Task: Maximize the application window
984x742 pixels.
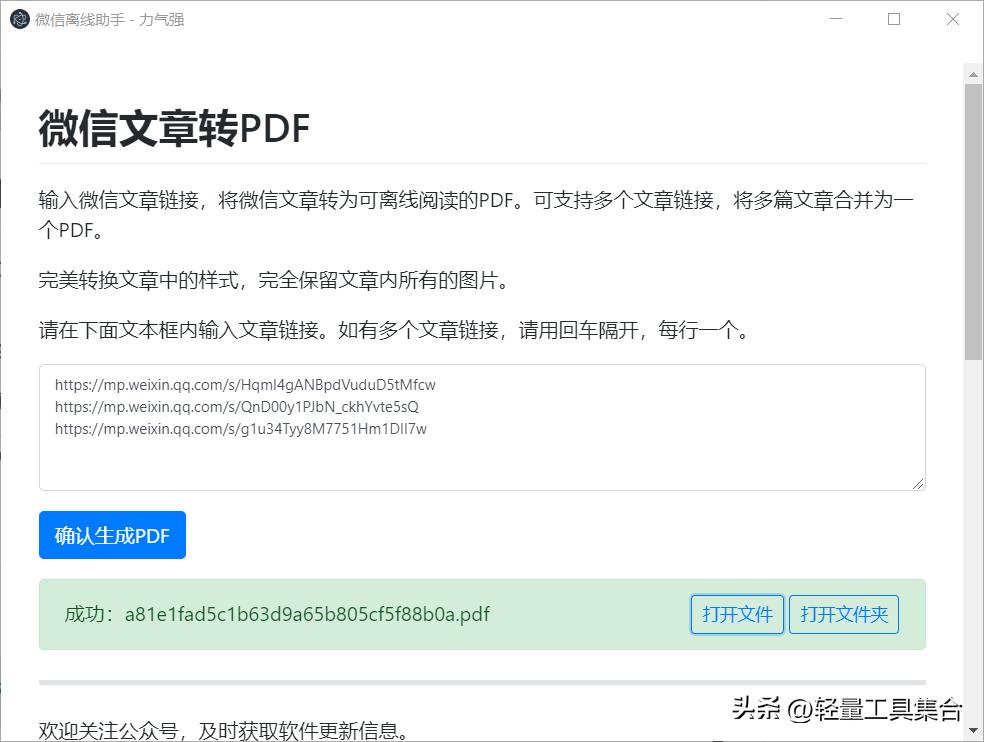Action: 894,18
